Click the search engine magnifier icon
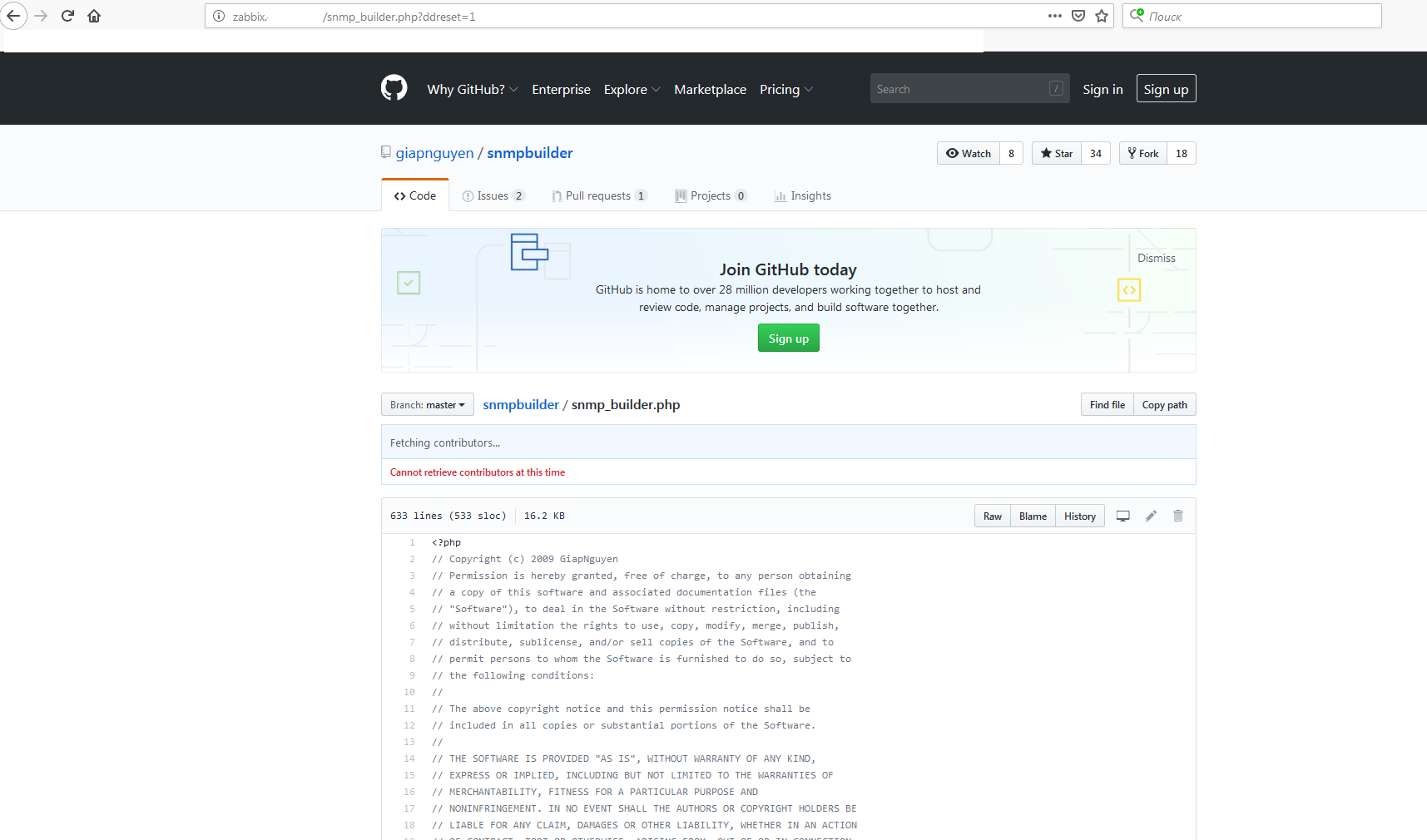 point(1137,16)
